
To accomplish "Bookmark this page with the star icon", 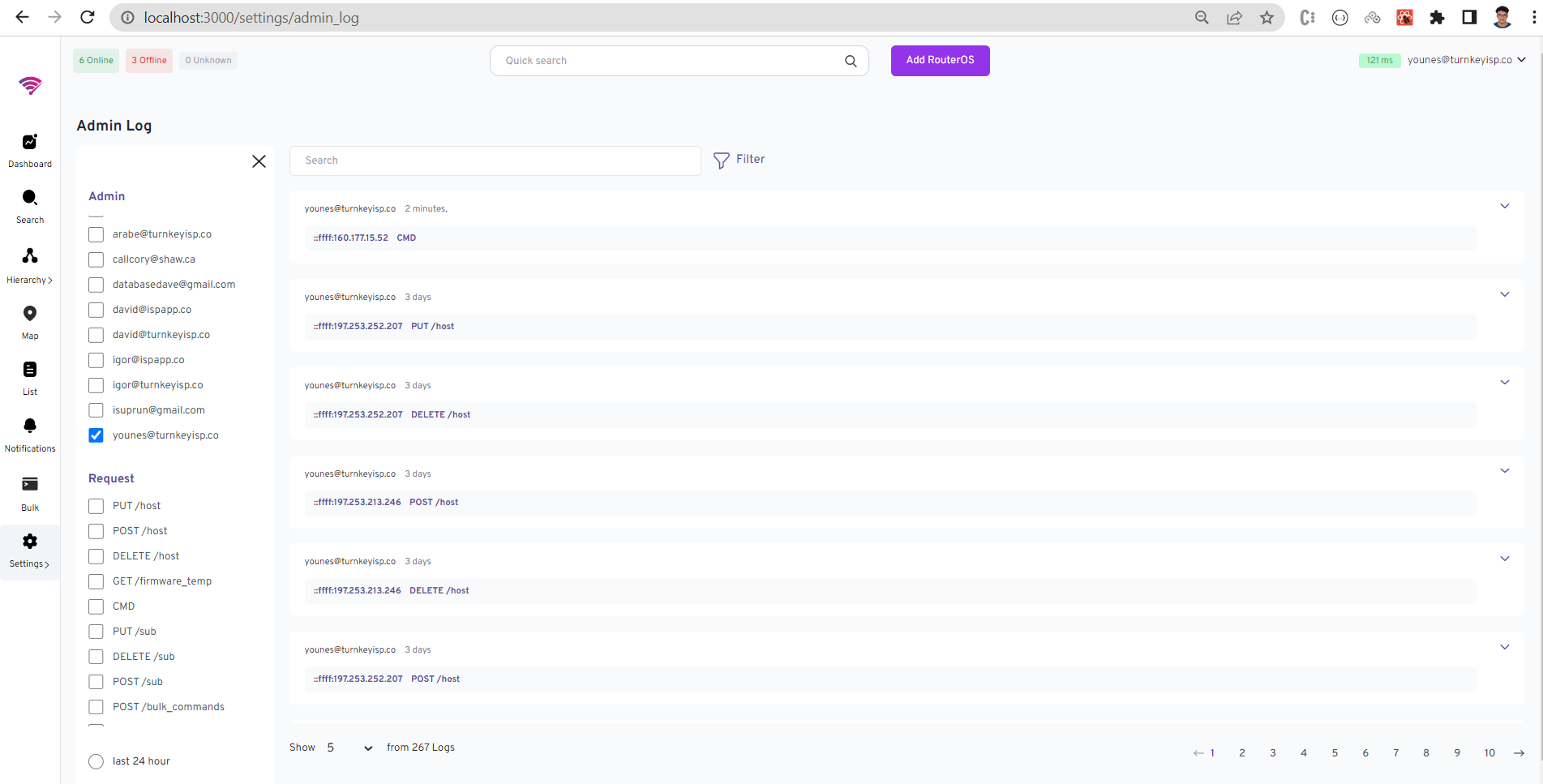I will 1267,18.
